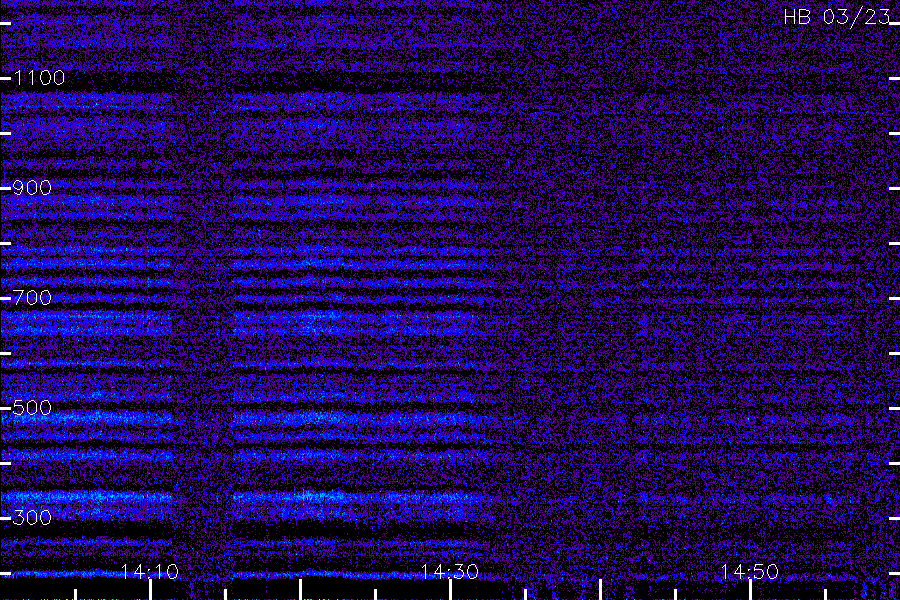Click the 700 frequency axis label
Image resolution: width=900 pixels, height=600 pixels.
coord(32,297)
